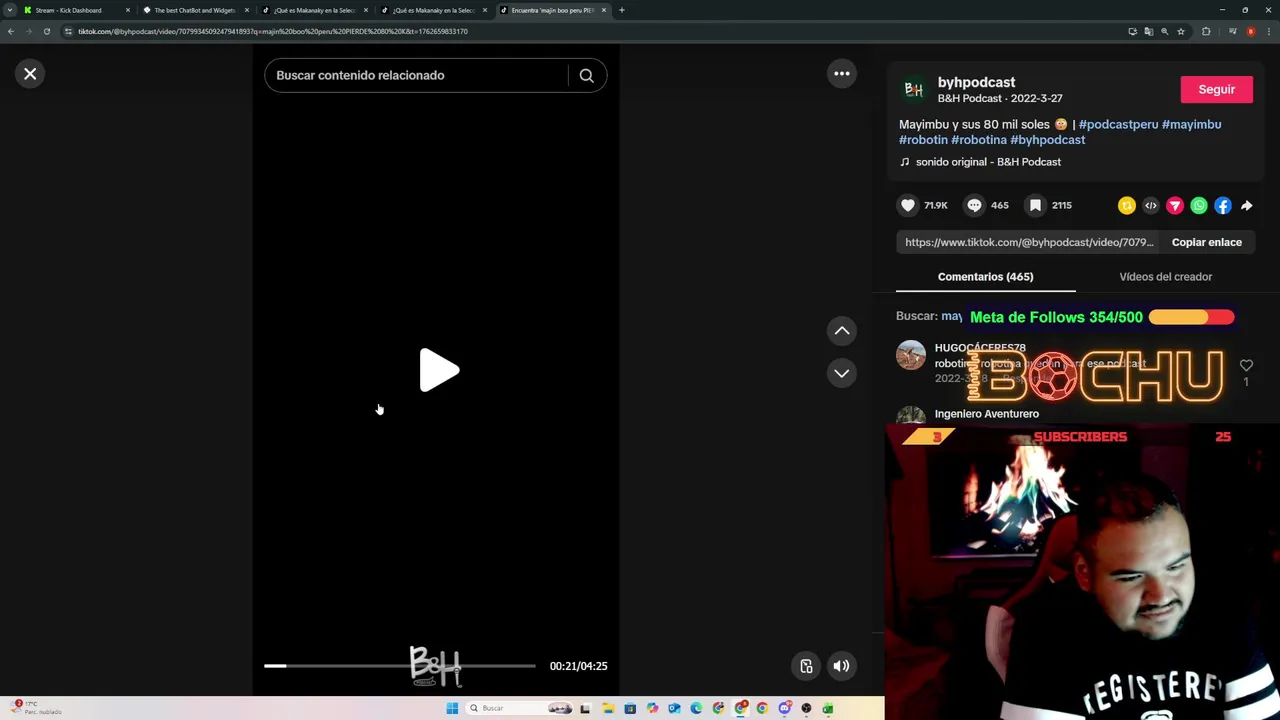The width and height of the screenshot is (1280, 720).
Task: Go back with the browser back arrow
Action: click(11, 31)
